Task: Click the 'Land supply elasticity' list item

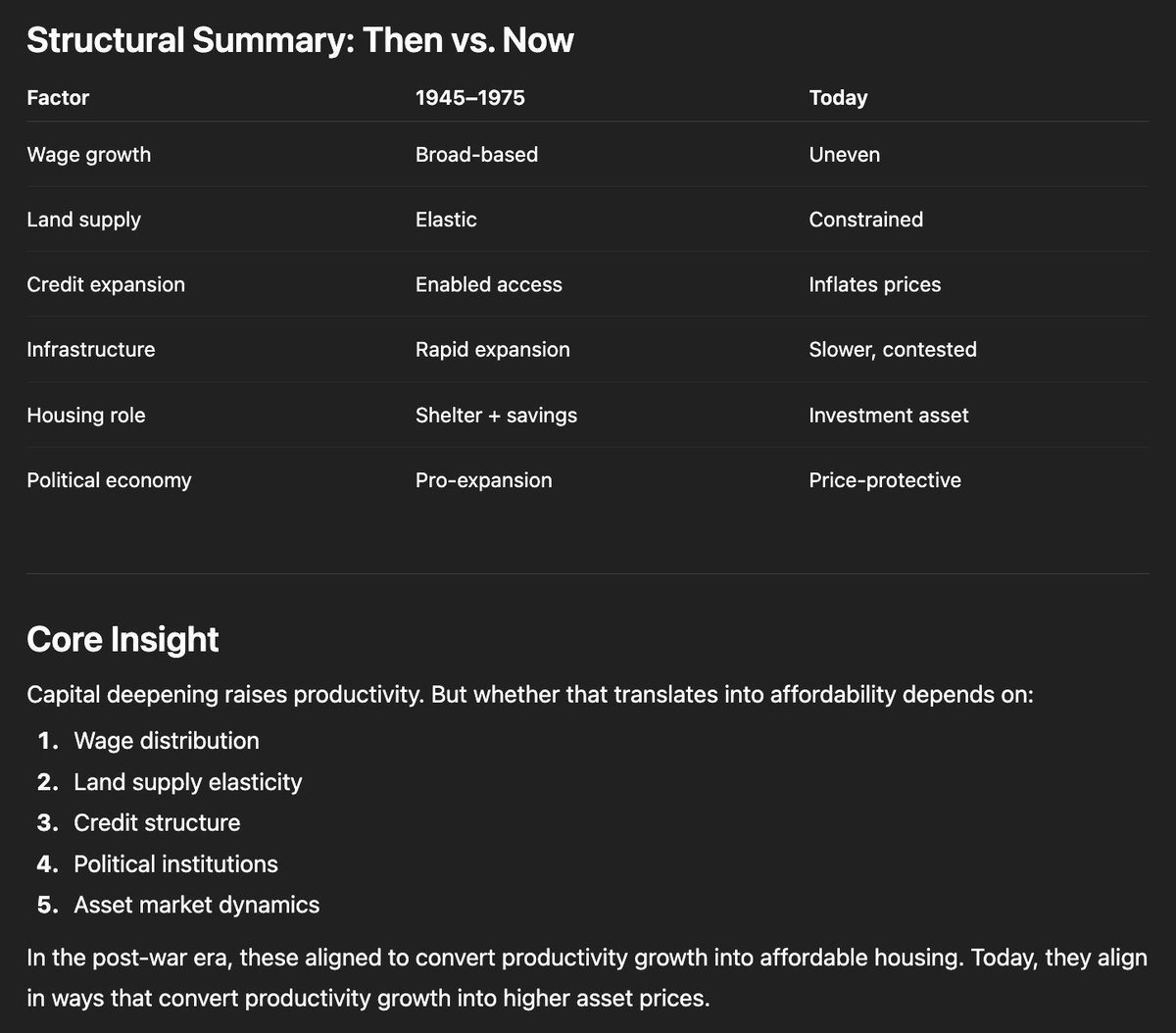Action: [188, 781]
